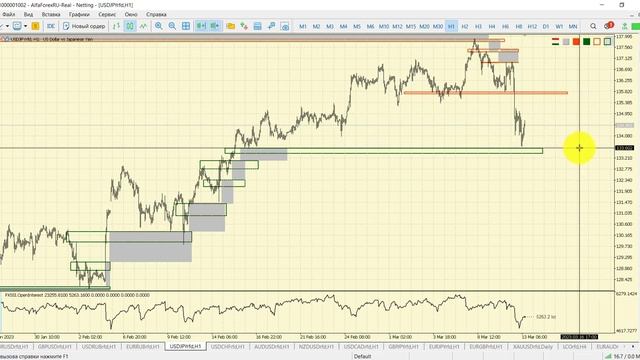This screenshot has width=640, height=360.
Task: Select the H2 timeframe
Action: tap(464, 26)
